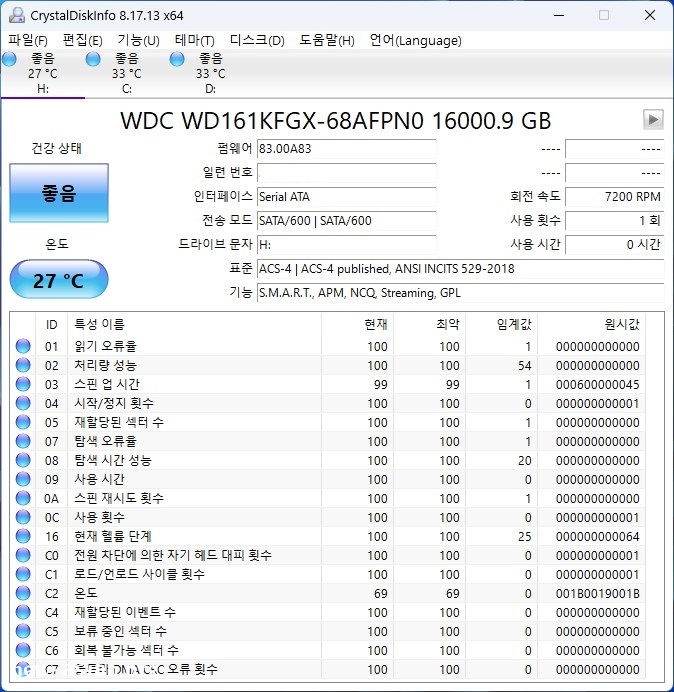Click status orb for attribute C2 온도
This screenshot has height=692, width=674.
pos(23,593)
